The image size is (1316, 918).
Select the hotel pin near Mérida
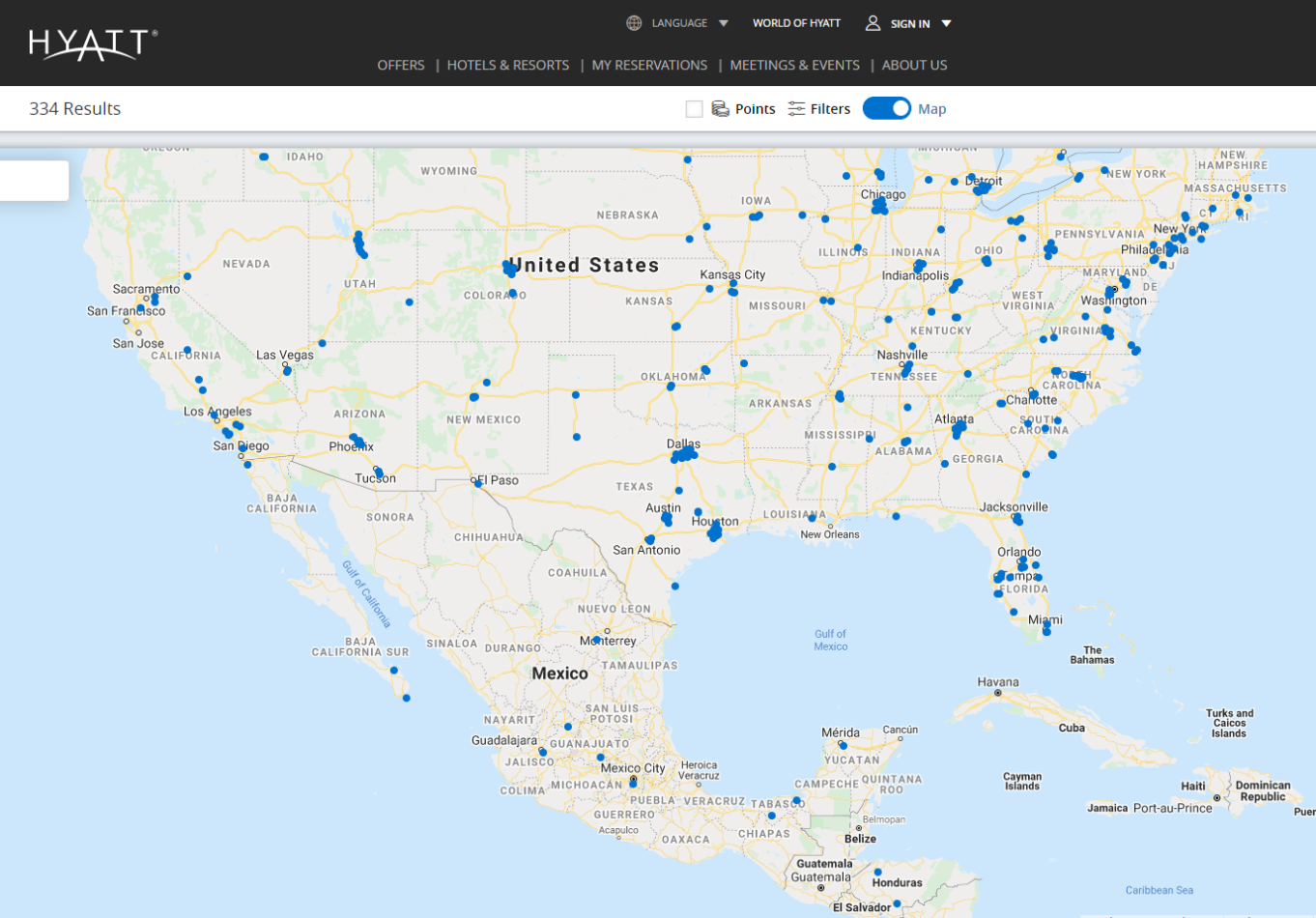pyautogui.click(x=843, y=746)
